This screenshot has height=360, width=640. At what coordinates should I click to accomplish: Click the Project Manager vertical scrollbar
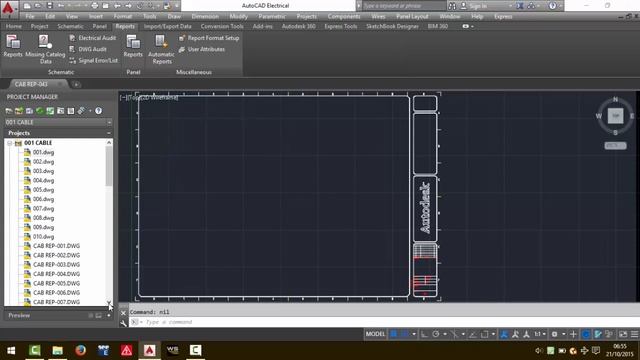click(x=109, y=167)
